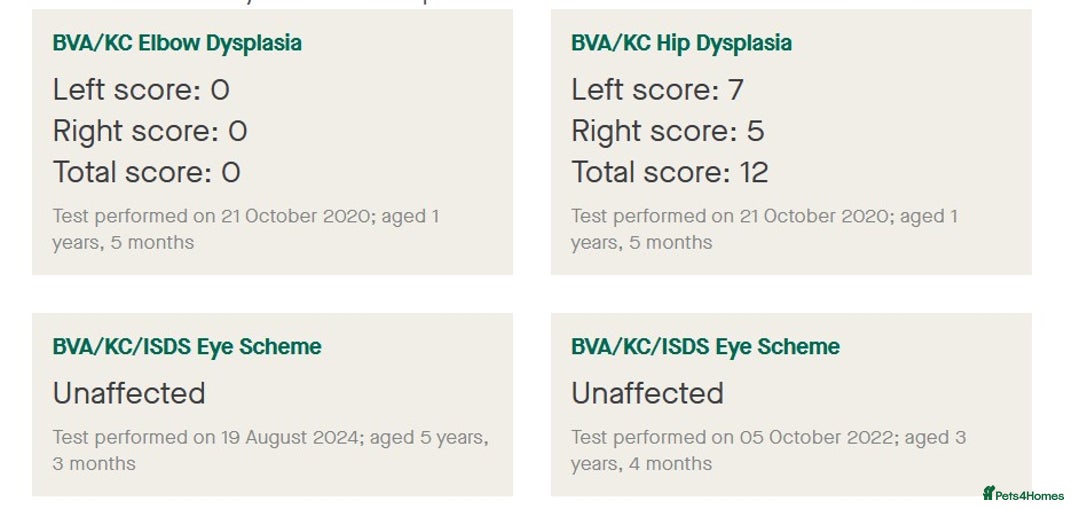1080x509 pixels.
Task: Click the hip Right score: 5 text
Action: [x=667, y=131]
